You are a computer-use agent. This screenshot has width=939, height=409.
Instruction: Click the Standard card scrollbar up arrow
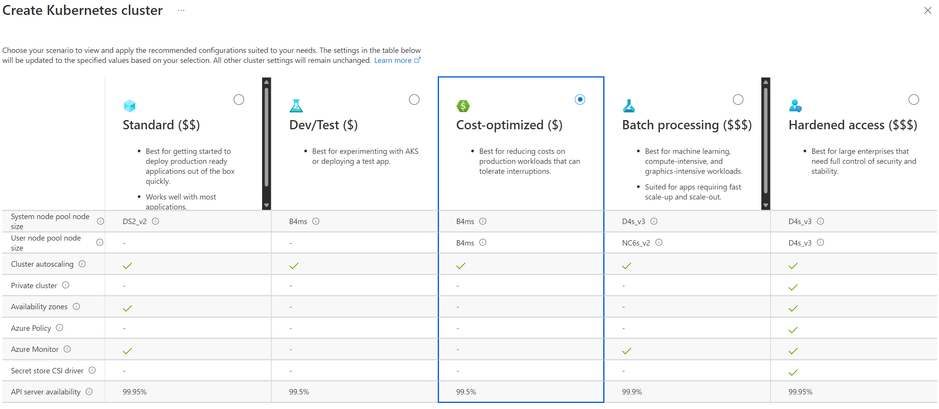266,82
